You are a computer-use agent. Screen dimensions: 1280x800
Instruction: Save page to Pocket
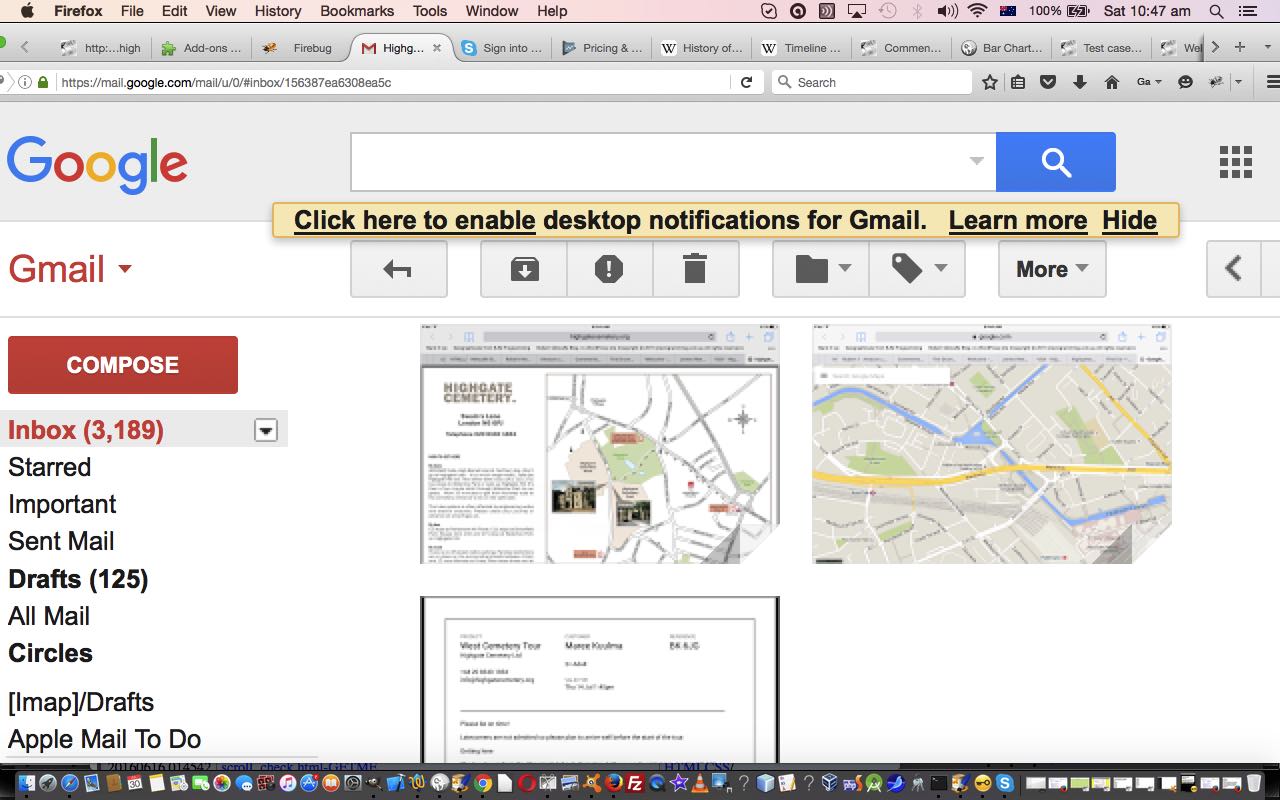click(1048, 82)
